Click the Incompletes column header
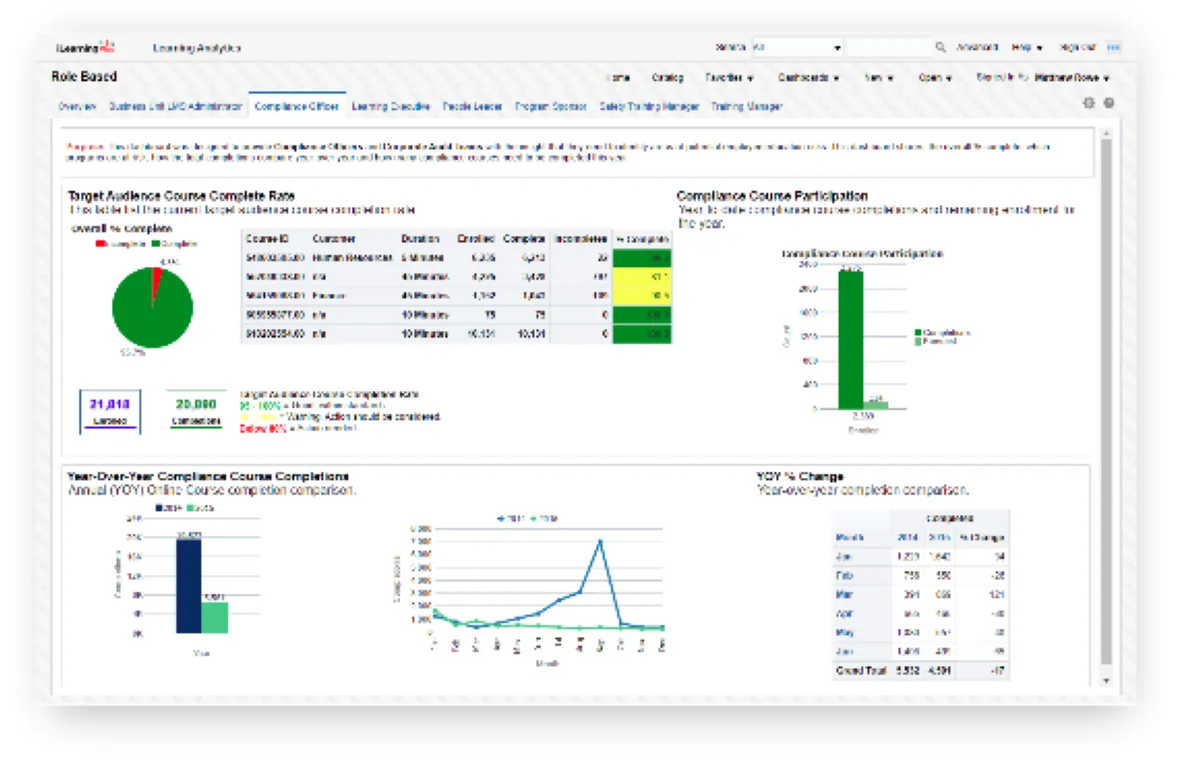 pos(580,239)
